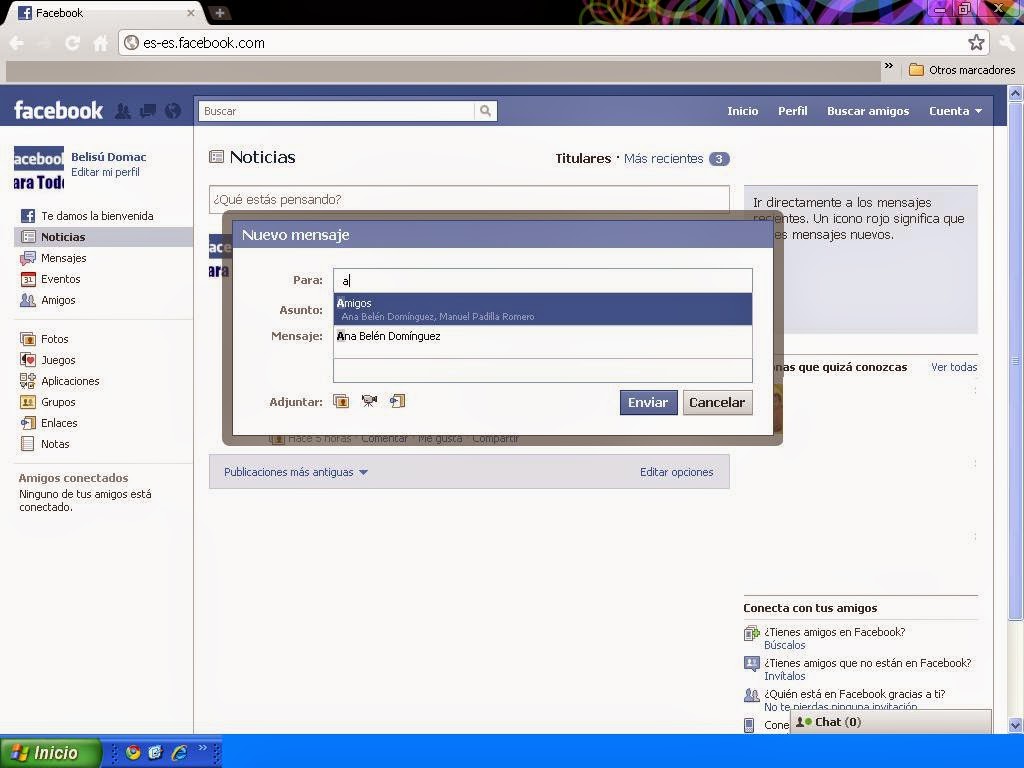This screenshot has height=768, width=1024.
Task: Bookmark page with the star icon
Action: pos(976,43)
